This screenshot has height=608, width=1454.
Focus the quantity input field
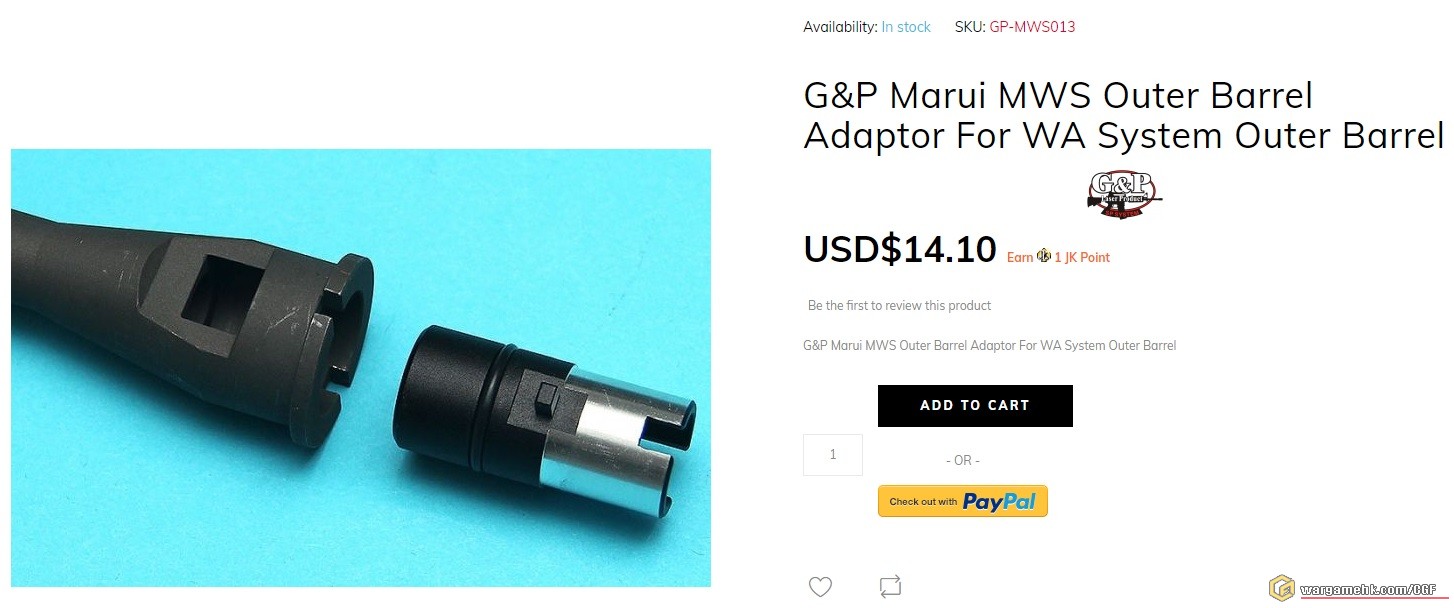[833, 455]
